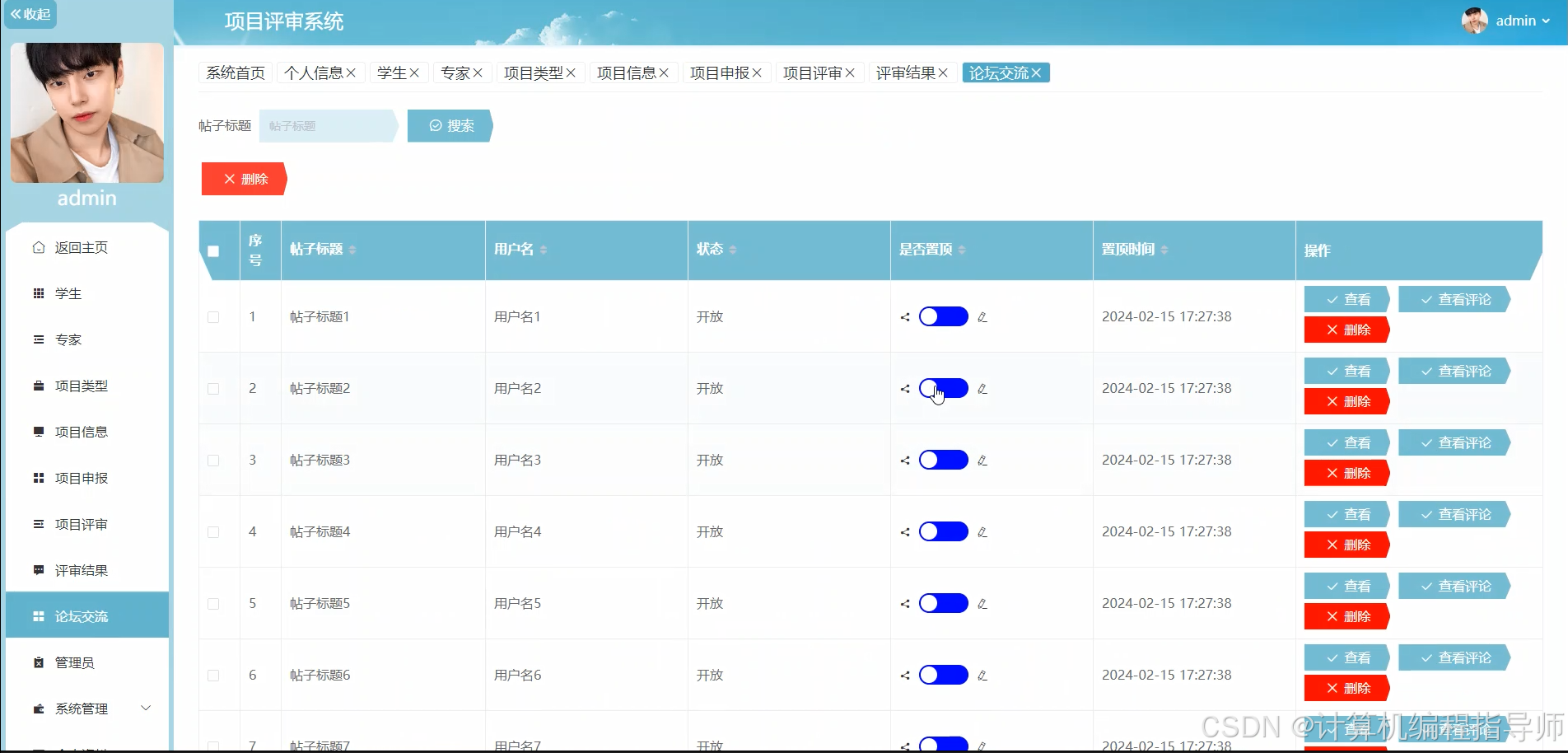The height and width of the screenshot is (753, 1568).
Task: Check the select-all checkbox in table header
Action: (213, 251)
